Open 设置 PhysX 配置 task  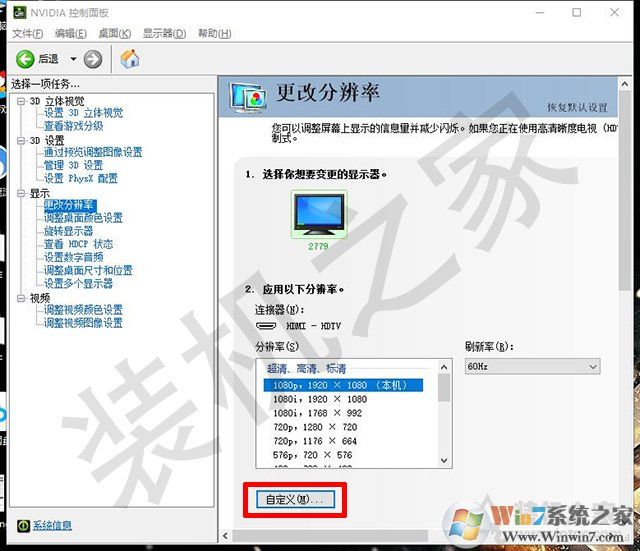click(x=81, y=178)
